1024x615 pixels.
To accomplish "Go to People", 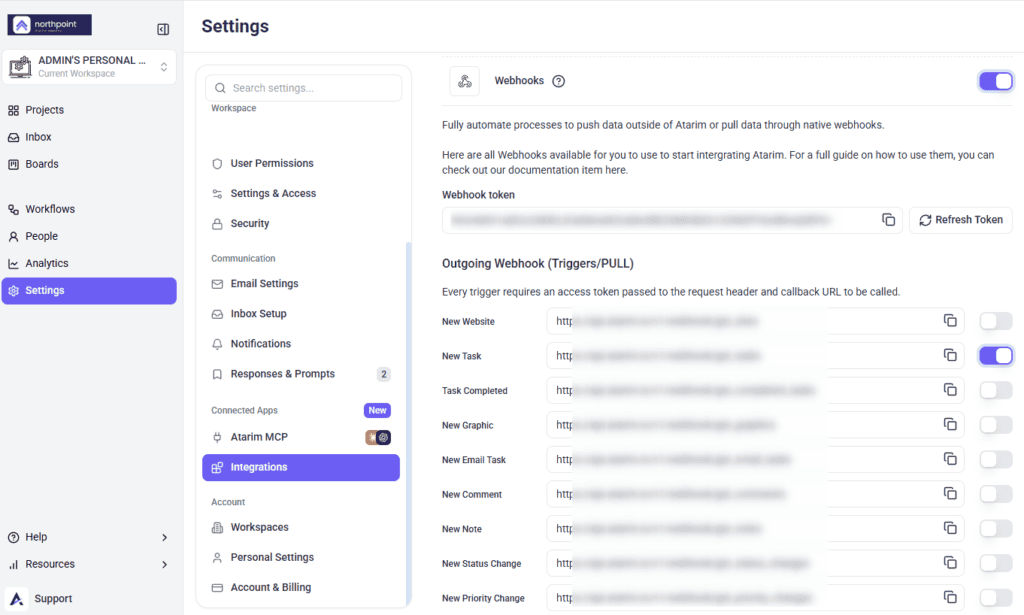I will tap(89, 236).
